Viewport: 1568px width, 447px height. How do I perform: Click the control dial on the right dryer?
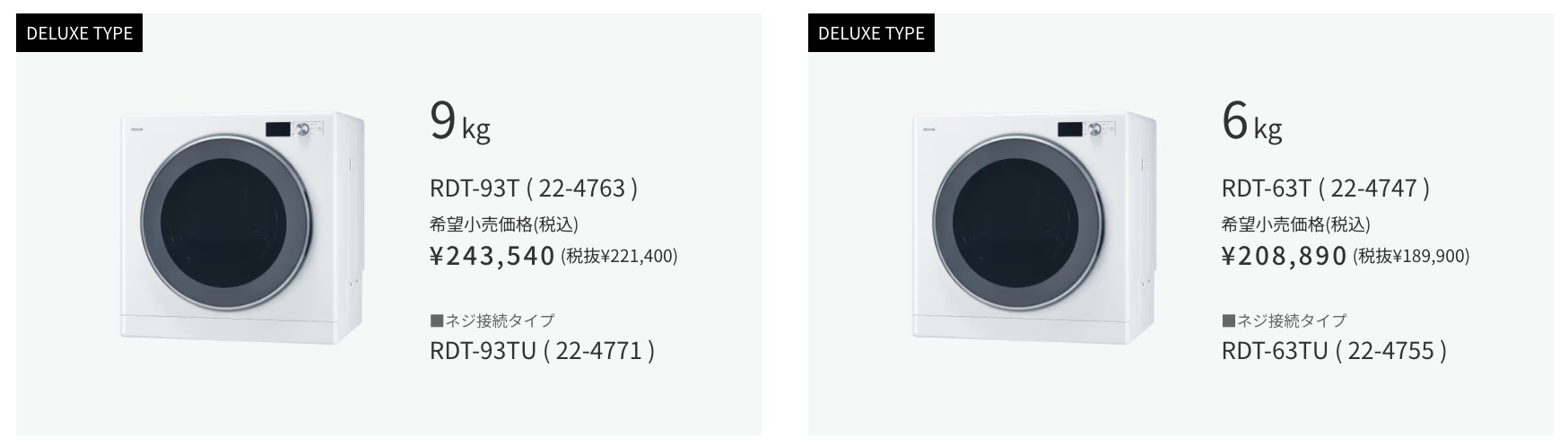pyautogui.click(x=1095, y=129)
